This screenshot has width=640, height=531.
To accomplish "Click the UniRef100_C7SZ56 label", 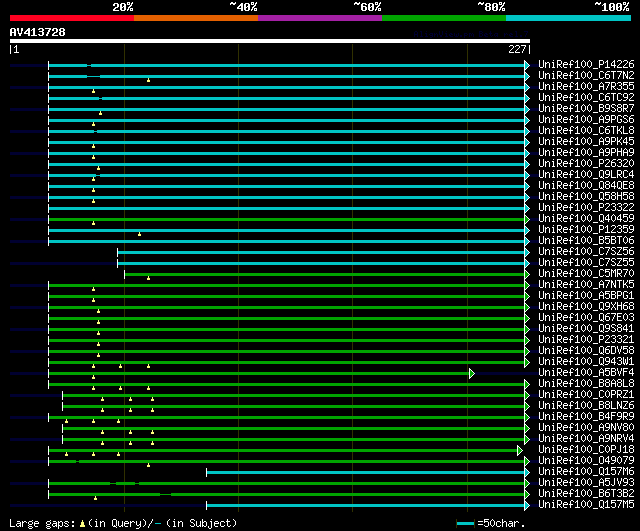I will pos(586,252).
